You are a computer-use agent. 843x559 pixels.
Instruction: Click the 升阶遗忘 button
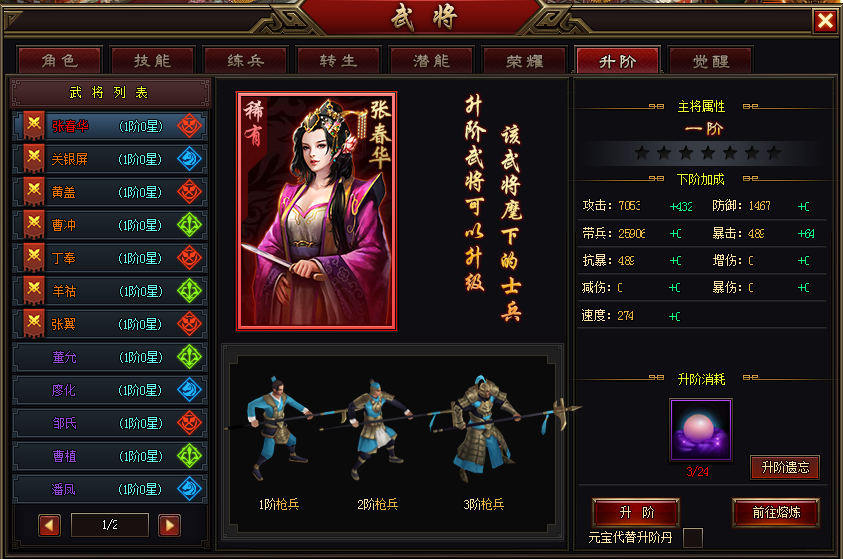[785, 467]
